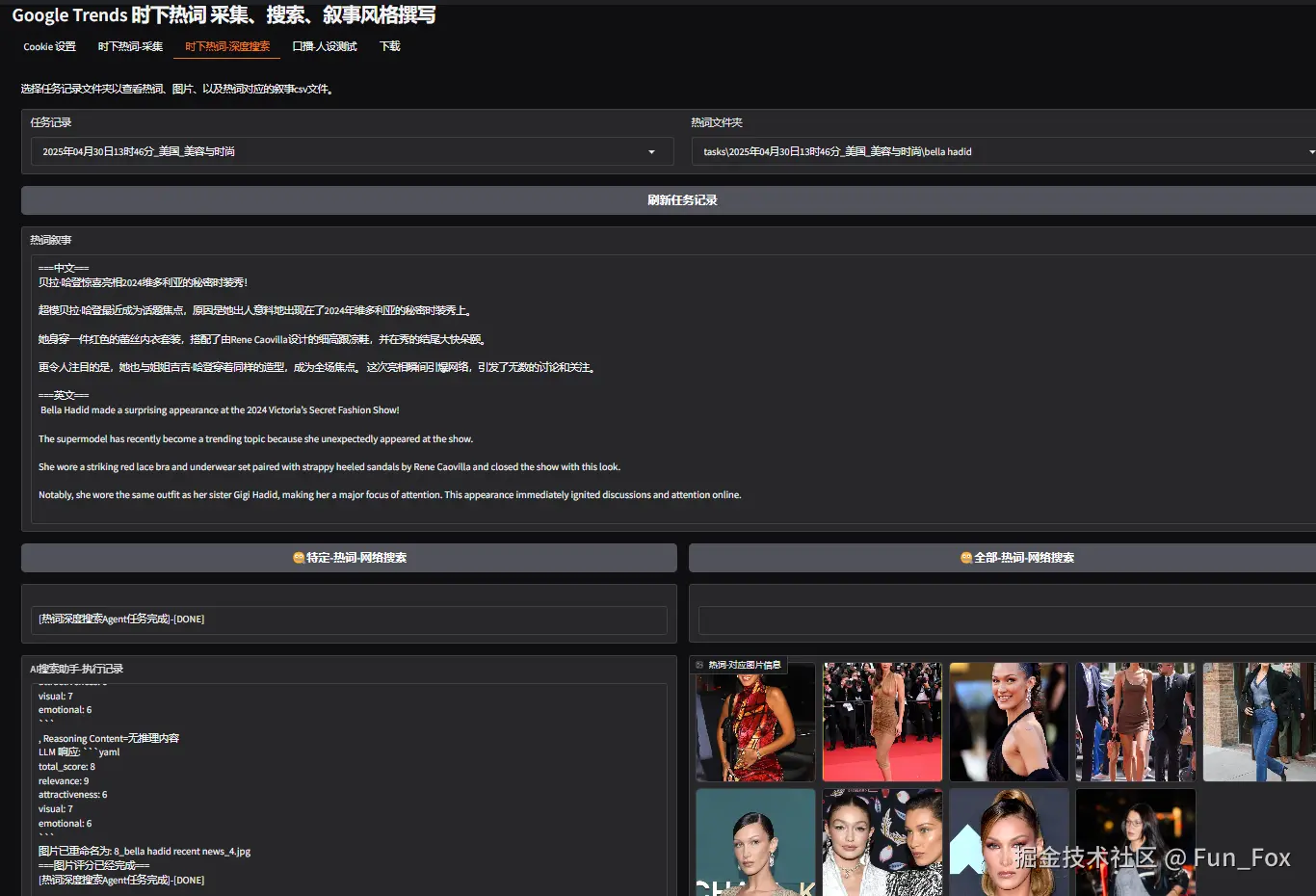The width and height of the screenshot is (1316, 896).
Task: Open the 下载 tab
Action: [389, 46]
